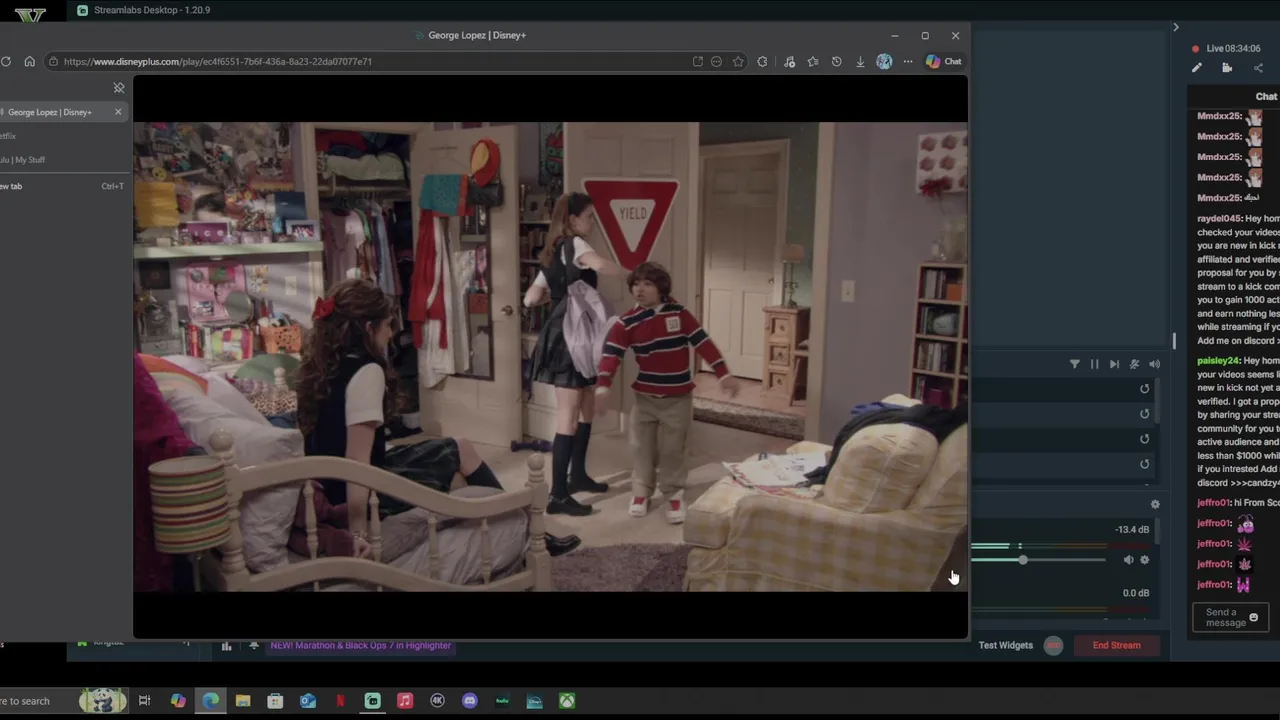Viewport: 1280px width, 720px height.
Task: Click Test Widgets
Action: pyautogui.click(x=1006, y=645)
